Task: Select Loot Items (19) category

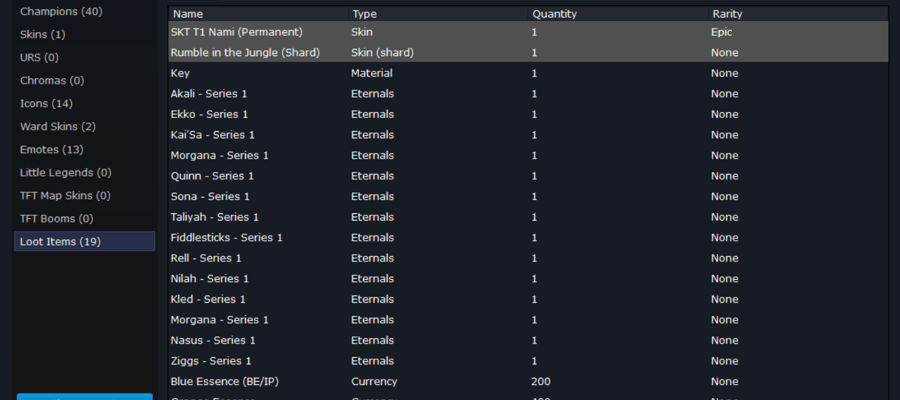Action: tap(84, 241)
